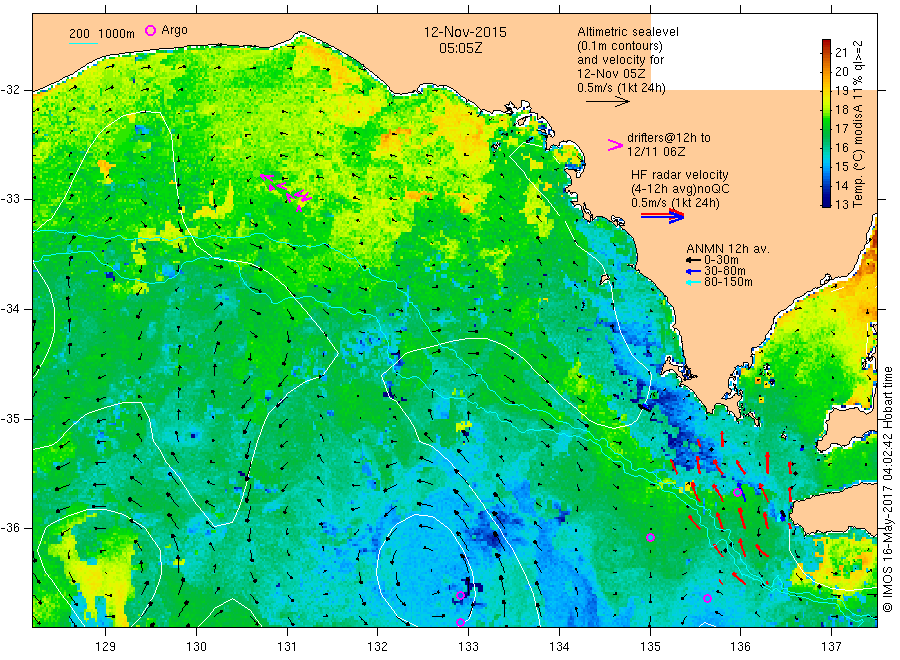Click the 137 longitude axis label
900x660 pixels.
click(x=831, y=647)
